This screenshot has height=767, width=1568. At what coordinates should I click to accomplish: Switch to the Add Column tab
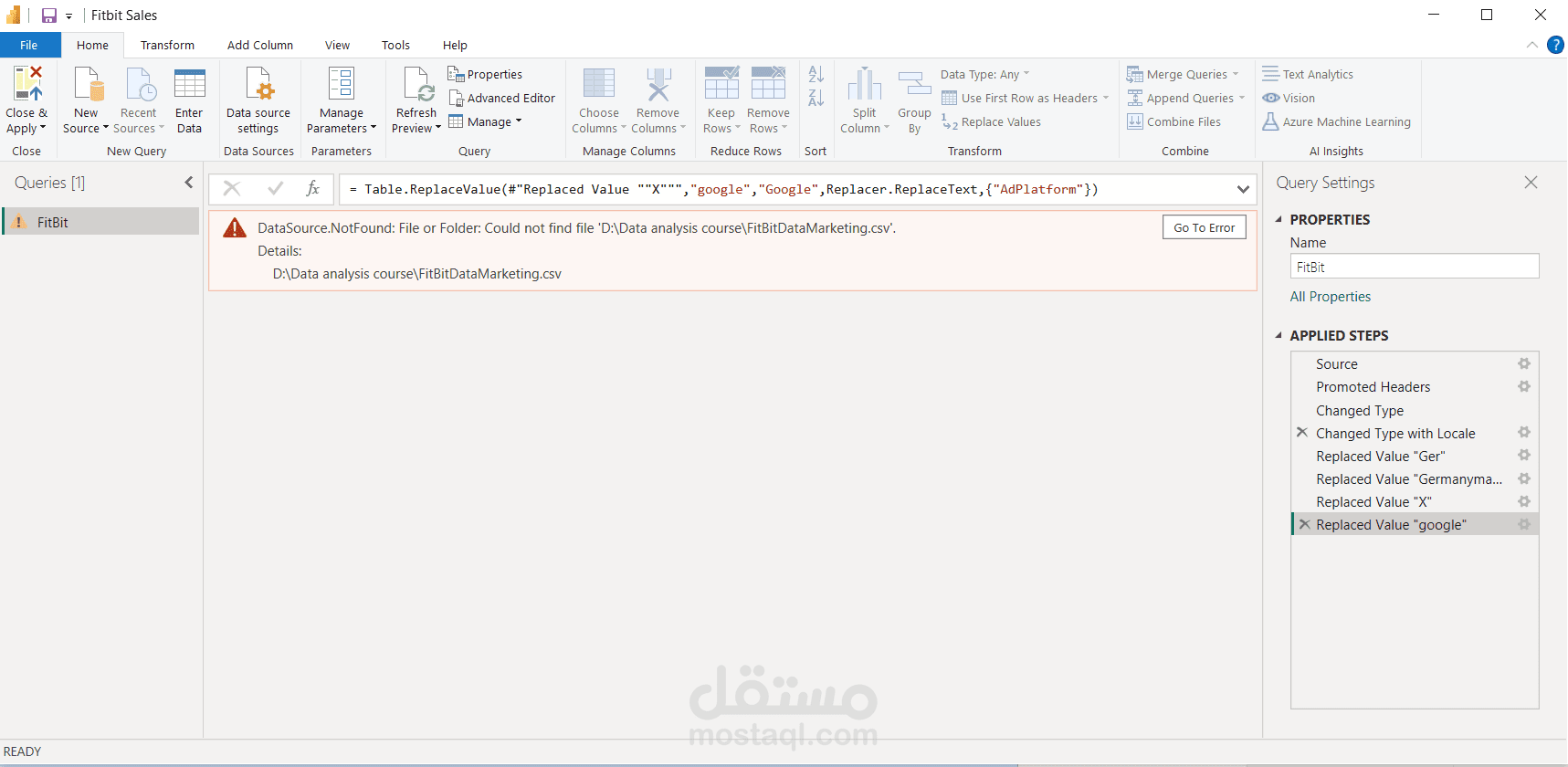[x=260, y=45]
